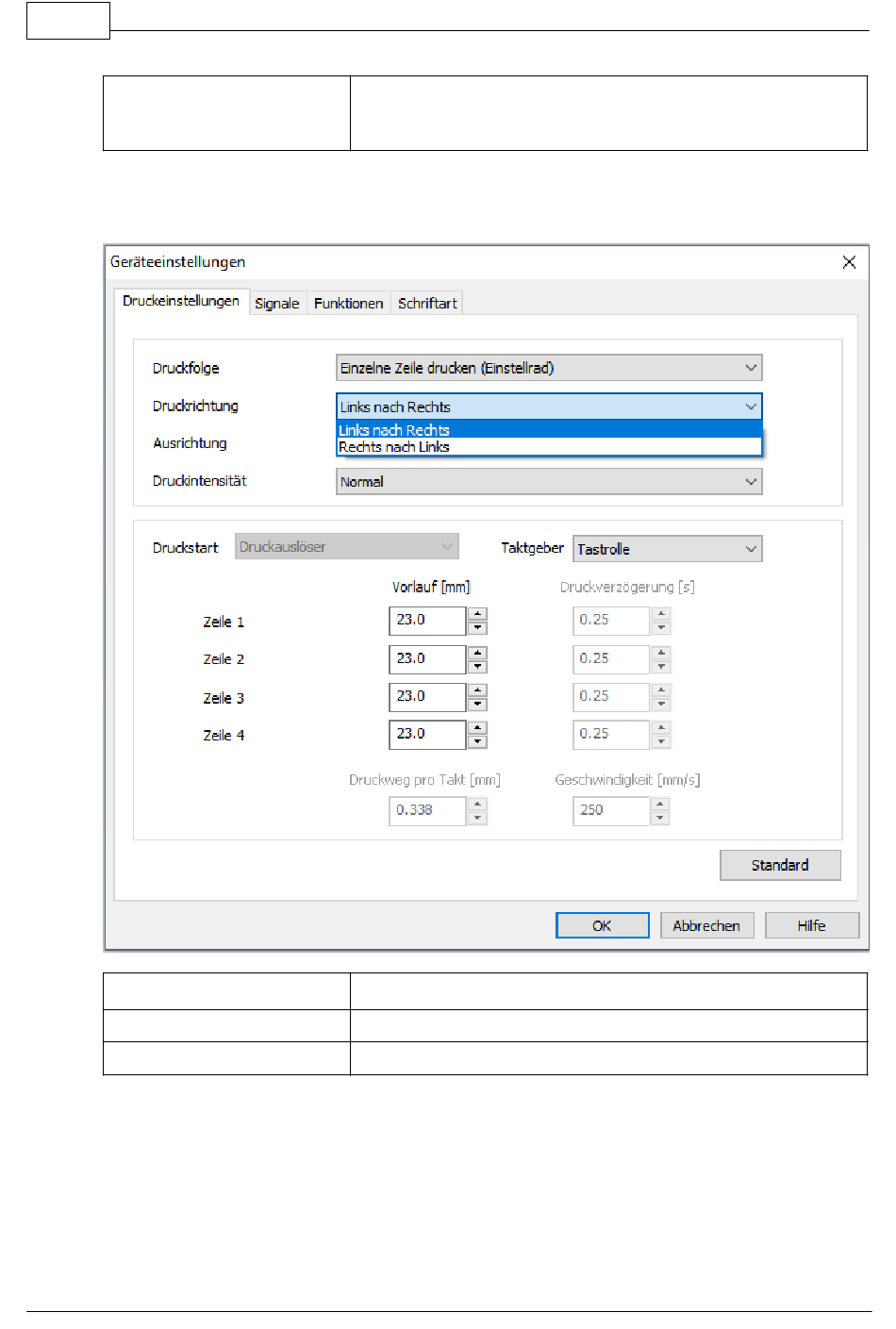Image resolution: width=896 pixels, height=1329 pixels.
Task: Open the disabled Druckstart Druckauslöser dropdown
Action: pos(346,546)
